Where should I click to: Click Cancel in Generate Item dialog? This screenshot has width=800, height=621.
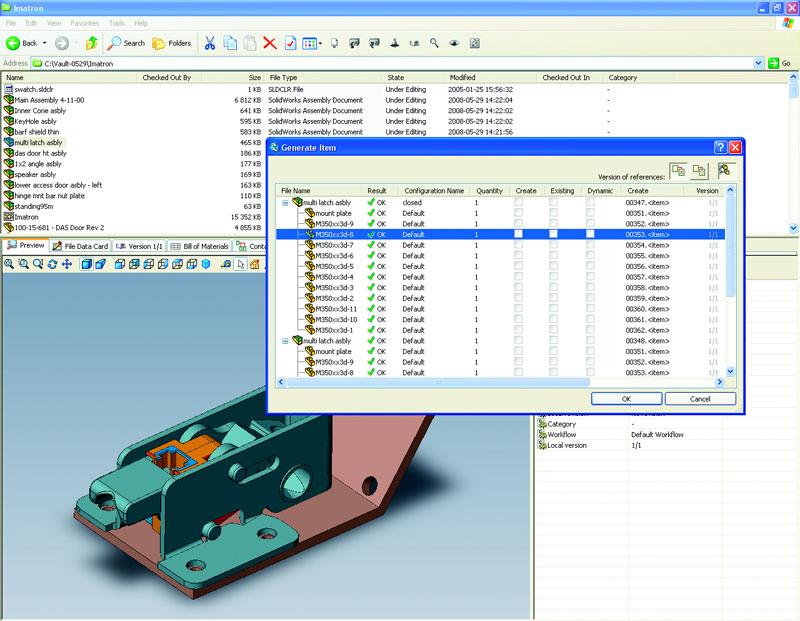[x=700, y=398]
